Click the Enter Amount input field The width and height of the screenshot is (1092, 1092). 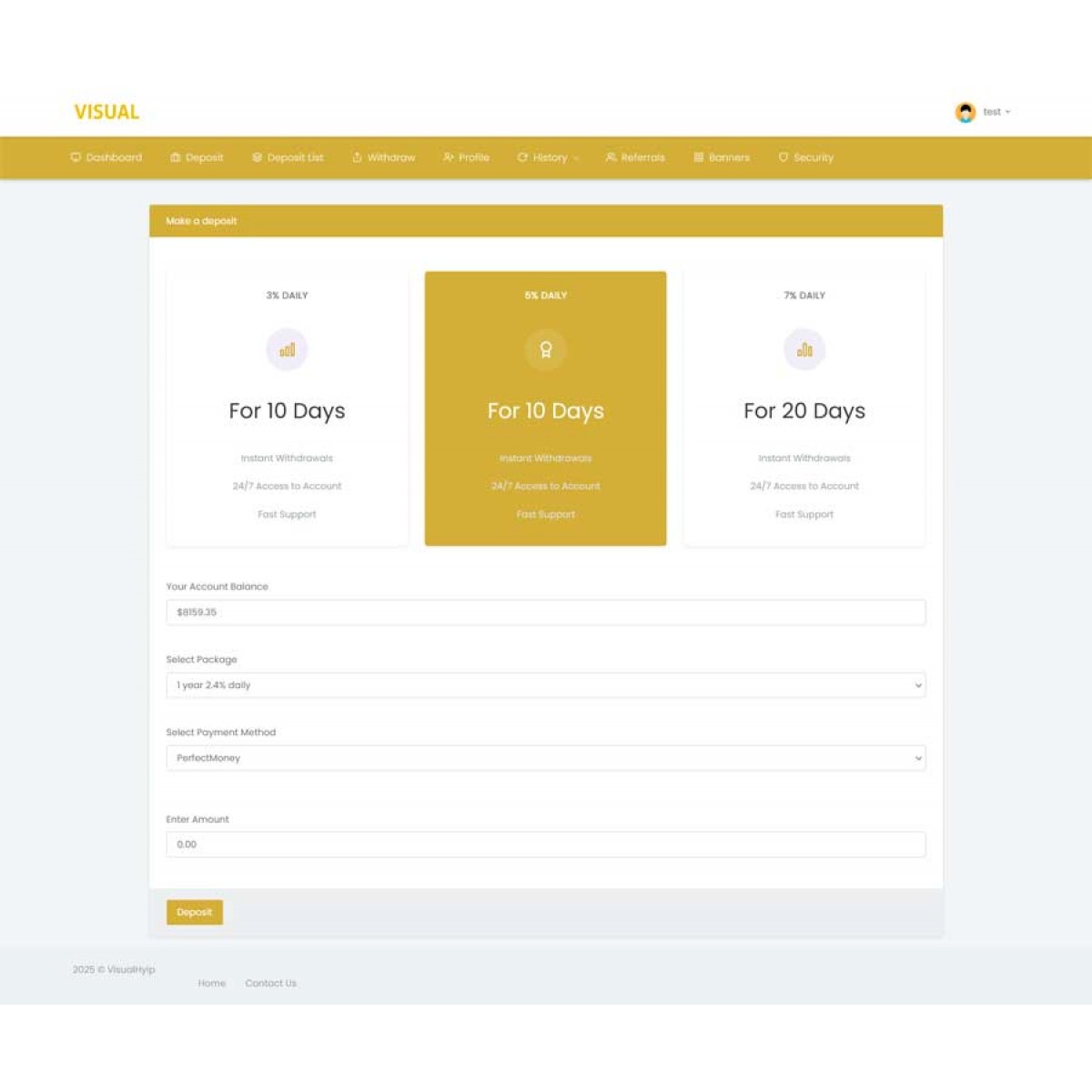[545, 844]
